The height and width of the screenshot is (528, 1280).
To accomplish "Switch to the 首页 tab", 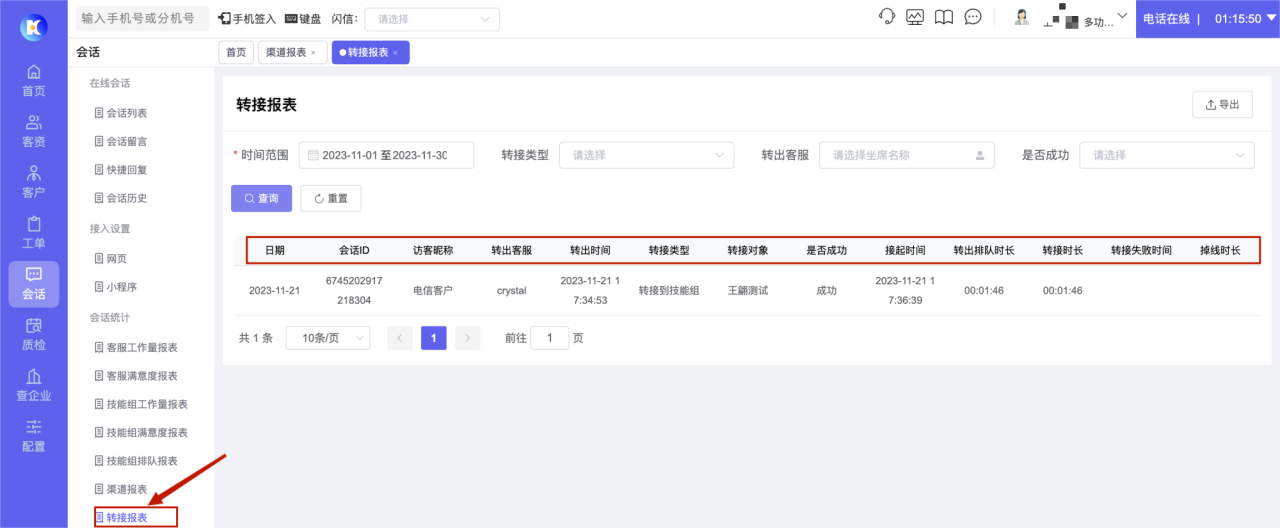I will coord(236,52).
